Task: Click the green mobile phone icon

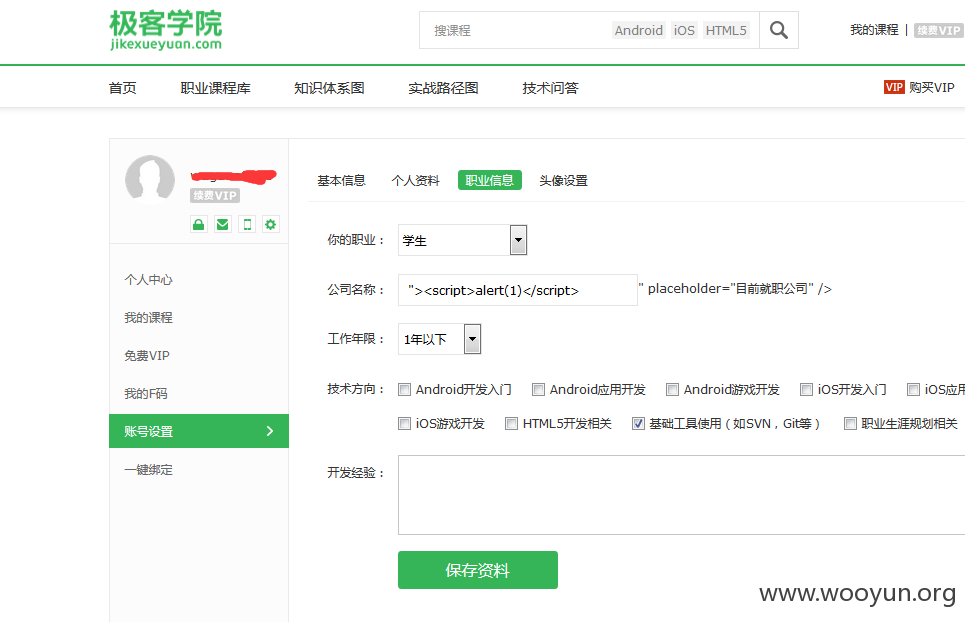Action: 247,224
